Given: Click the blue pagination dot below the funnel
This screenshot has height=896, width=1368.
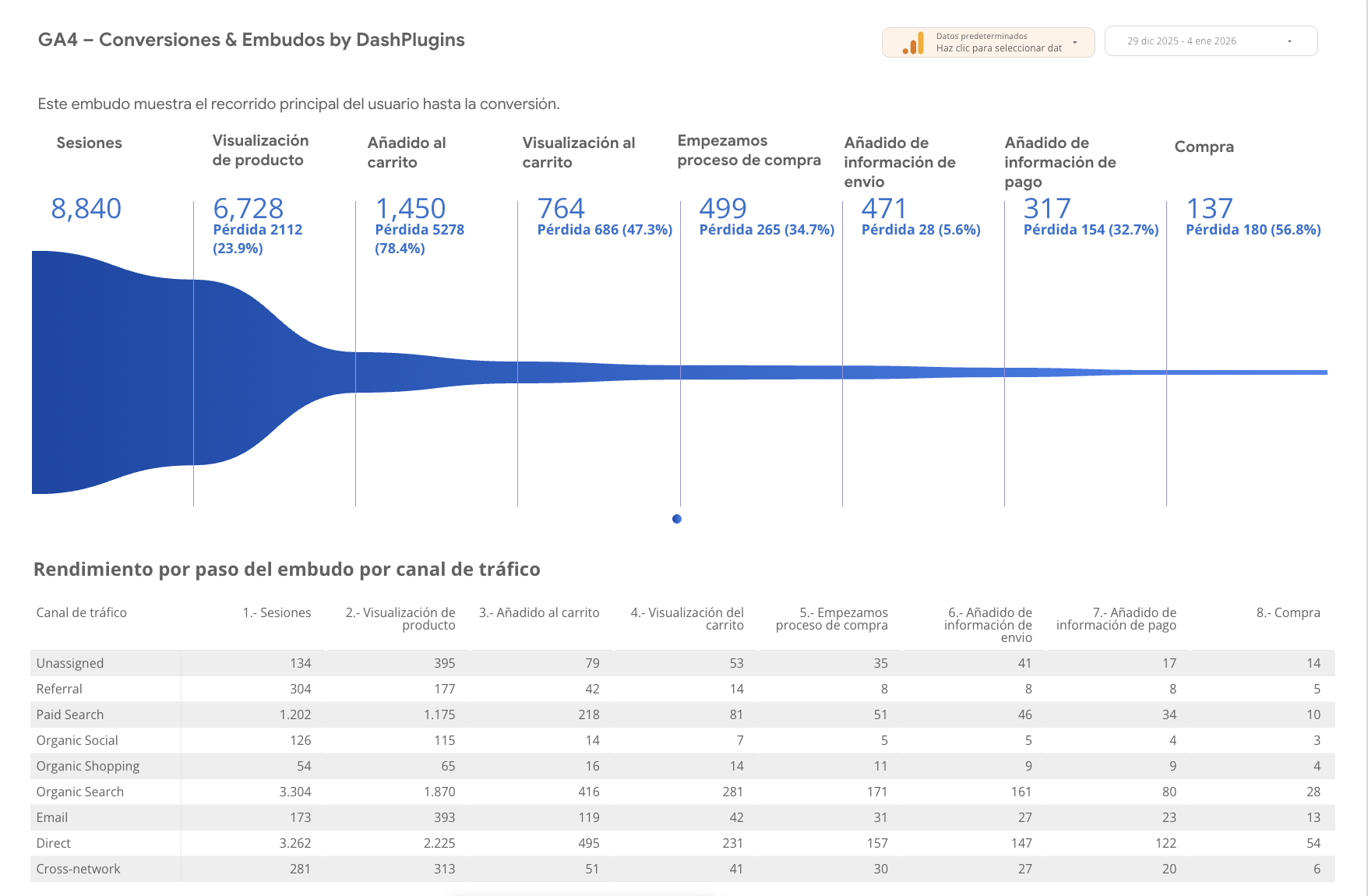Looking at the screenshot, I should [677, 519].
